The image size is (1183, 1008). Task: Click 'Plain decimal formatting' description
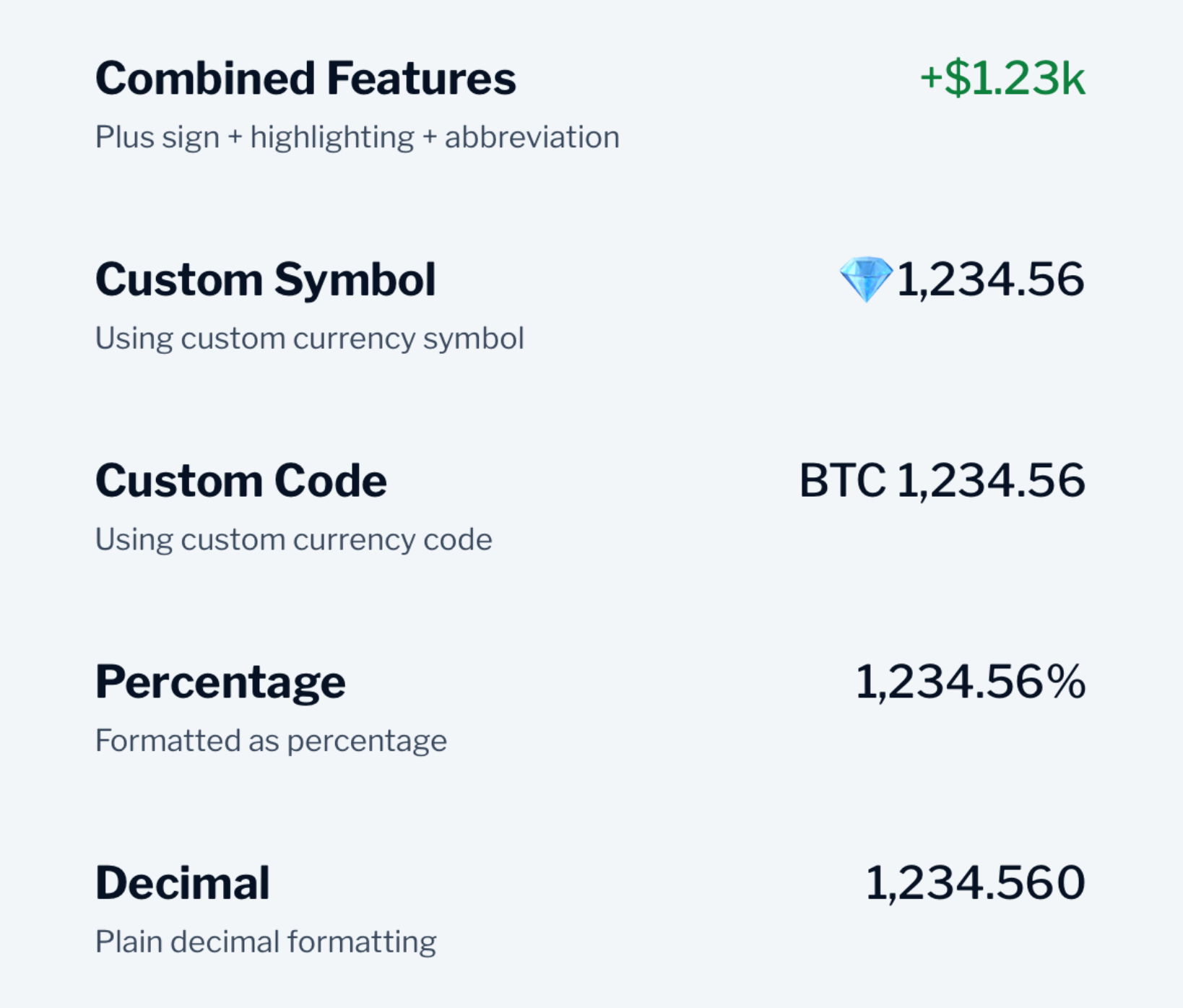266,942
